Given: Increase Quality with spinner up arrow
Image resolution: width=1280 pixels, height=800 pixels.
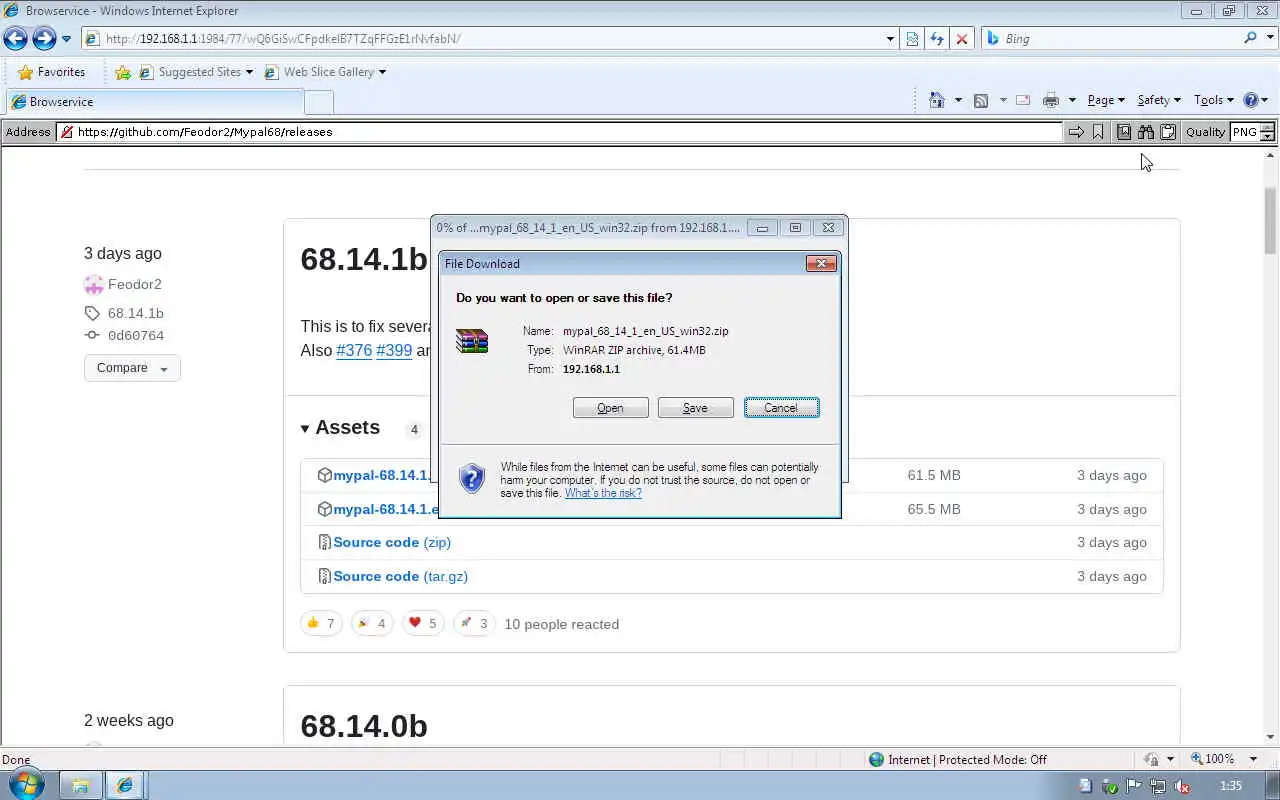Looking at the screenshot, I should [x=1267, y=128].
